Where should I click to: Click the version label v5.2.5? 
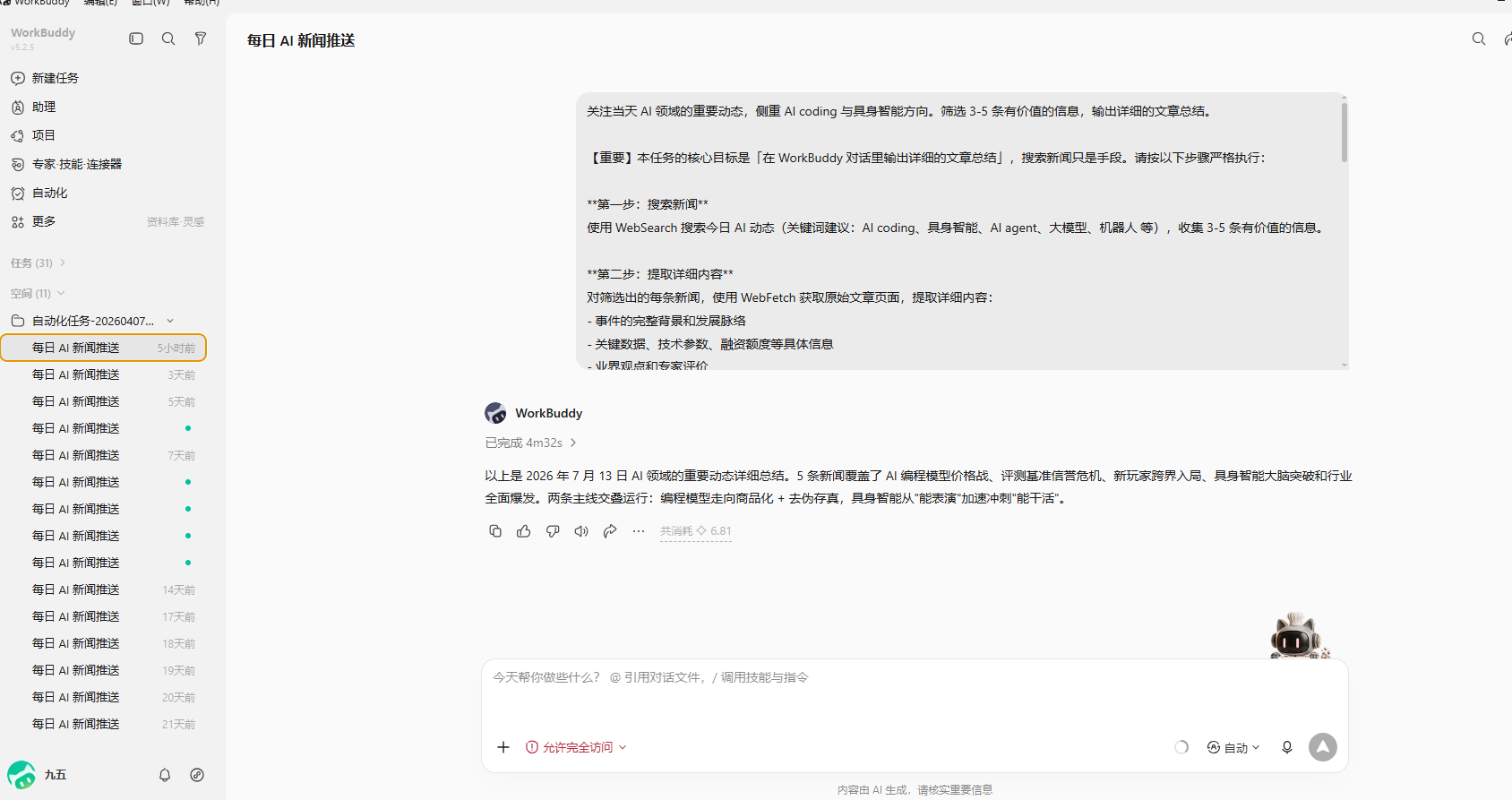point(22,47)
